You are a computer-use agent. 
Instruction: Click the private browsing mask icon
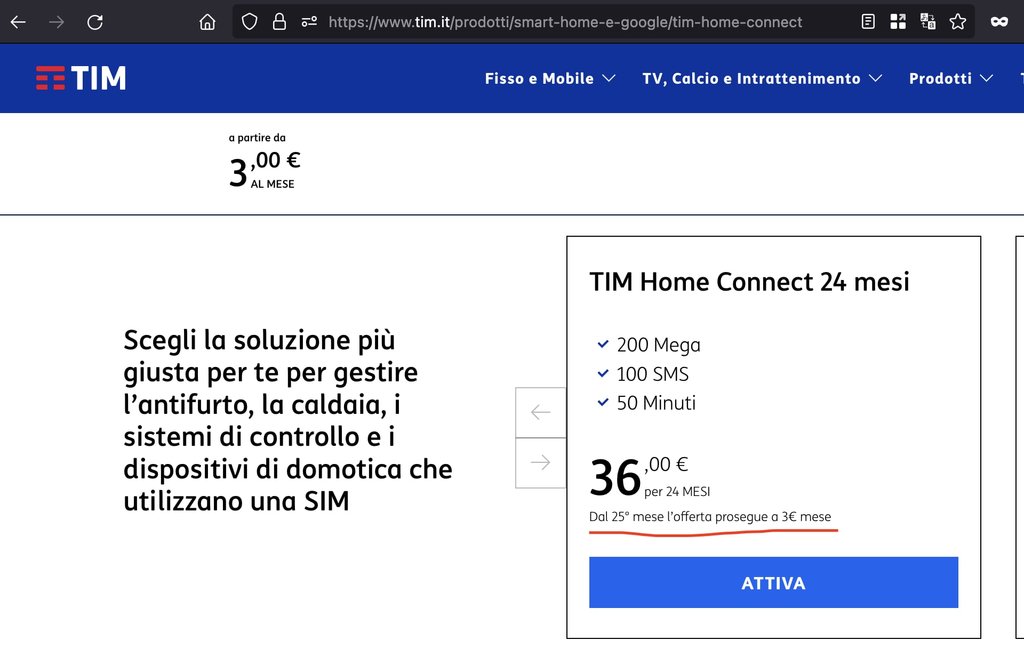(x=999, y=22)
